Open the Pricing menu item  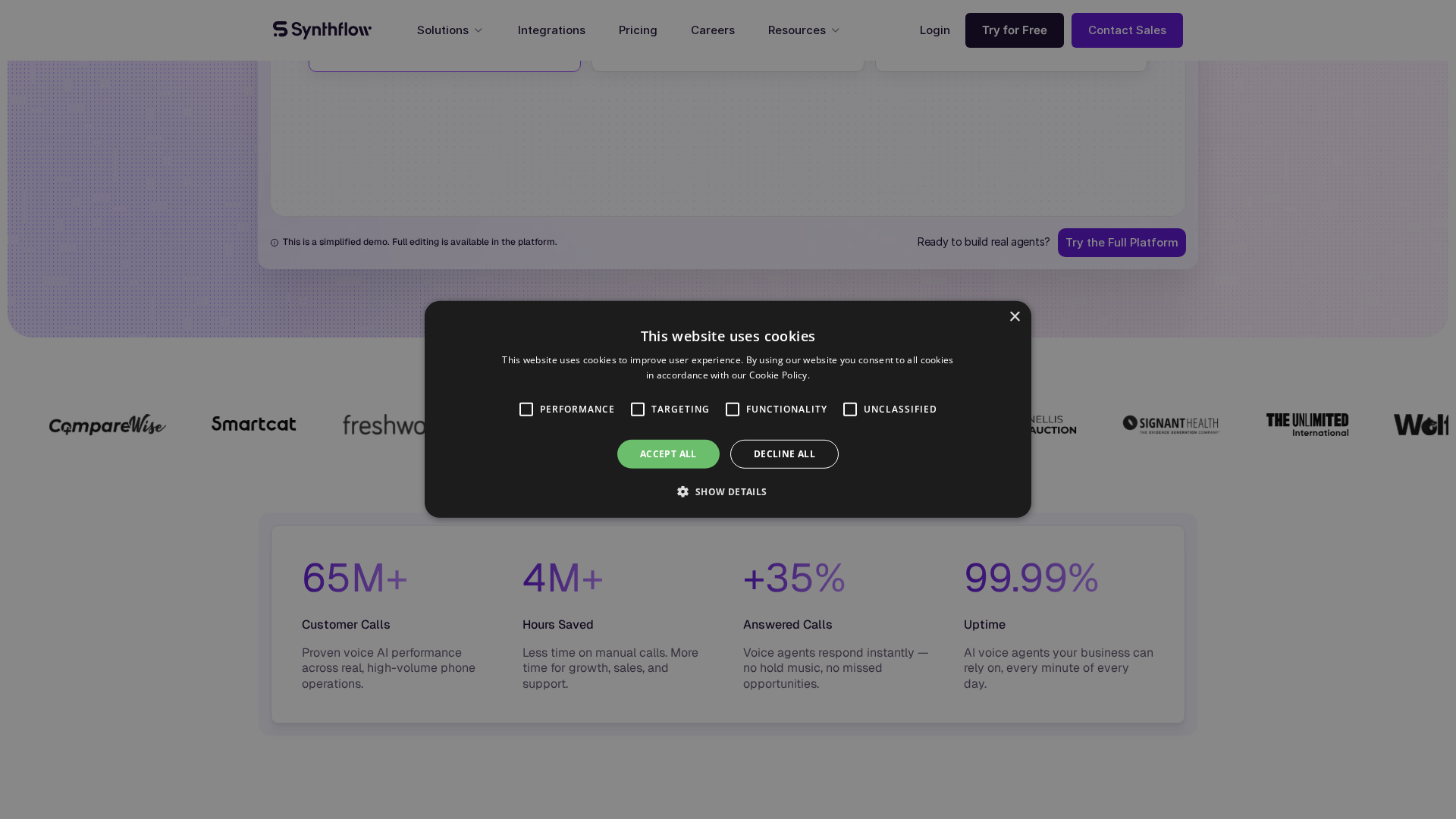[638, 30]
